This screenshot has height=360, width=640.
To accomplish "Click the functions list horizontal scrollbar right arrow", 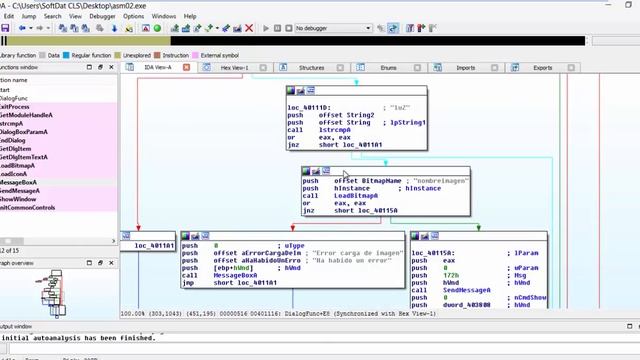I will pyautogui.click(x=113, y=241).
